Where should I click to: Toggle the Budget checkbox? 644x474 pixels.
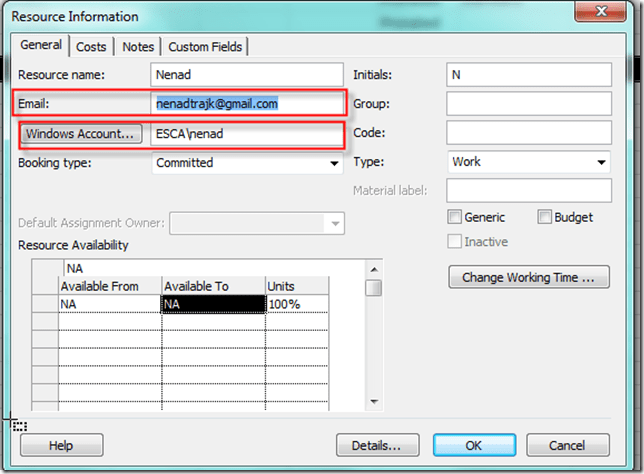[x=545, y=217]
